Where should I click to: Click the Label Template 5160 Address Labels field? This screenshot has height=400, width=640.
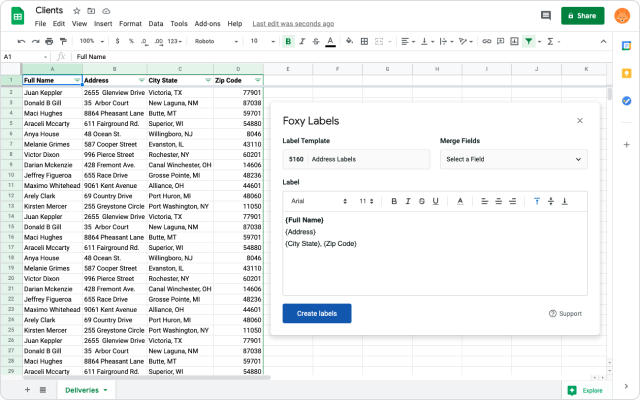[x=356, y=159]
